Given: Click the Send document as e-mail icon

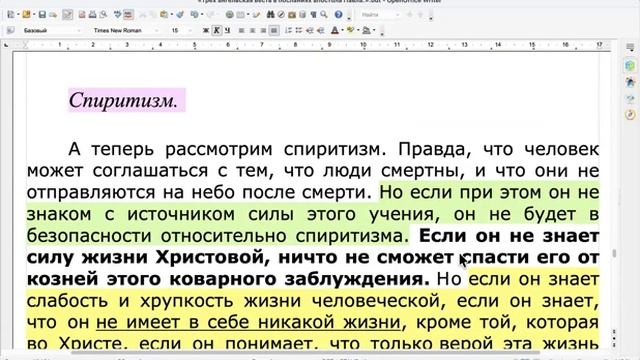Looking at the screenshot, I should [53, 15].
